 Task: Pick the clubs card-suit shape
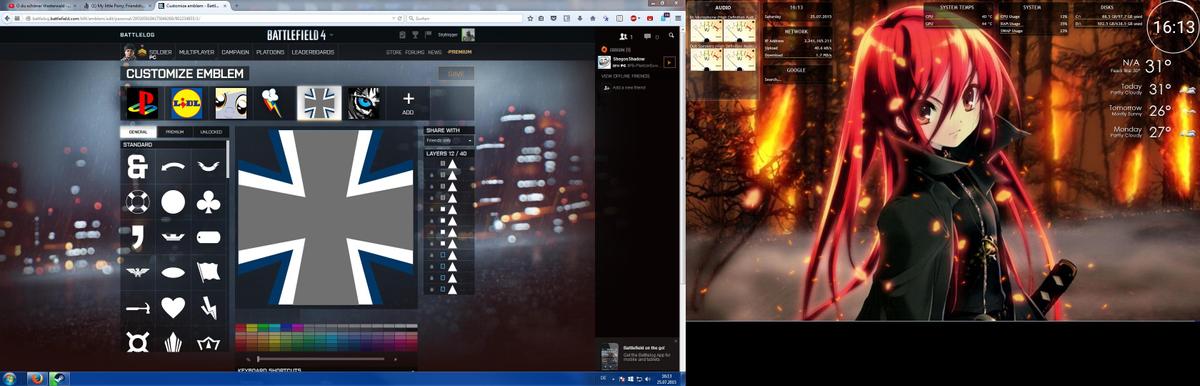208,202
